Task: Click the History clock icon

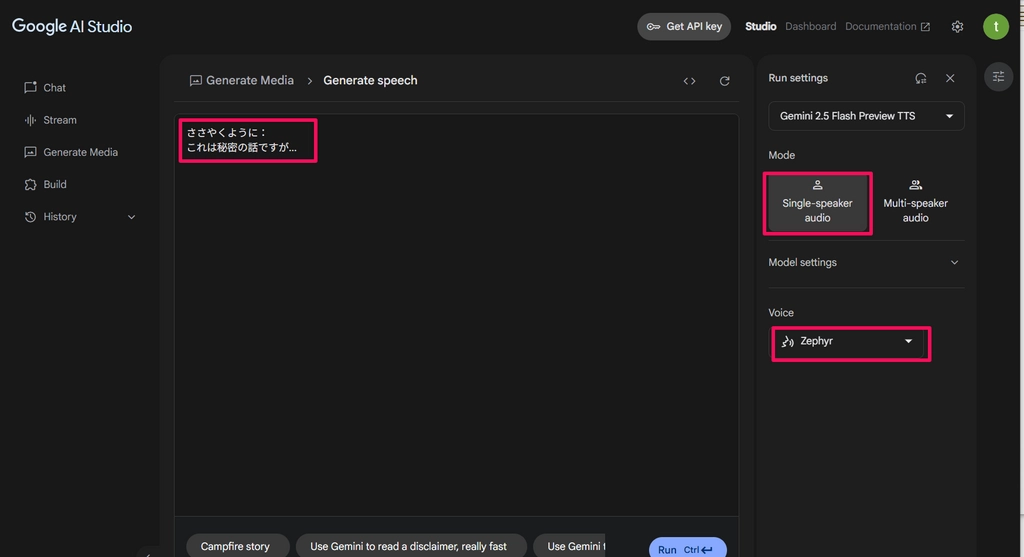Action: coord(30,217)
